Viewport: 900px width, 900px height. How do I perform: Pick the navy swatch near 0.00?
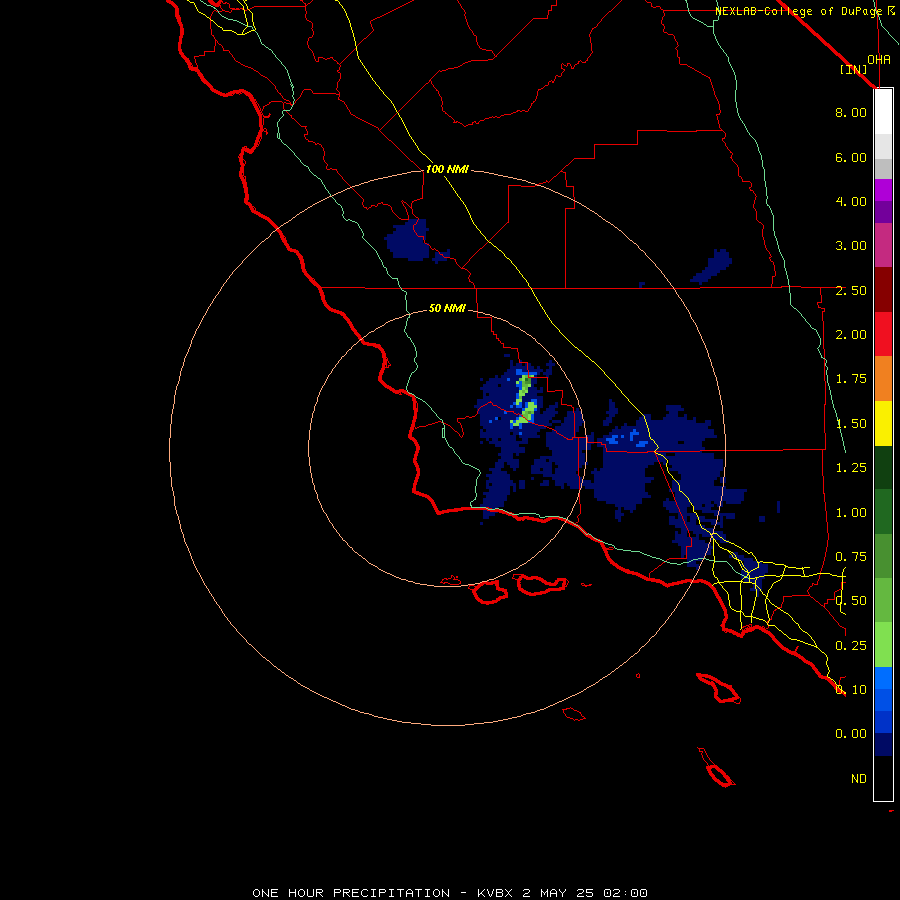[883, 745]
